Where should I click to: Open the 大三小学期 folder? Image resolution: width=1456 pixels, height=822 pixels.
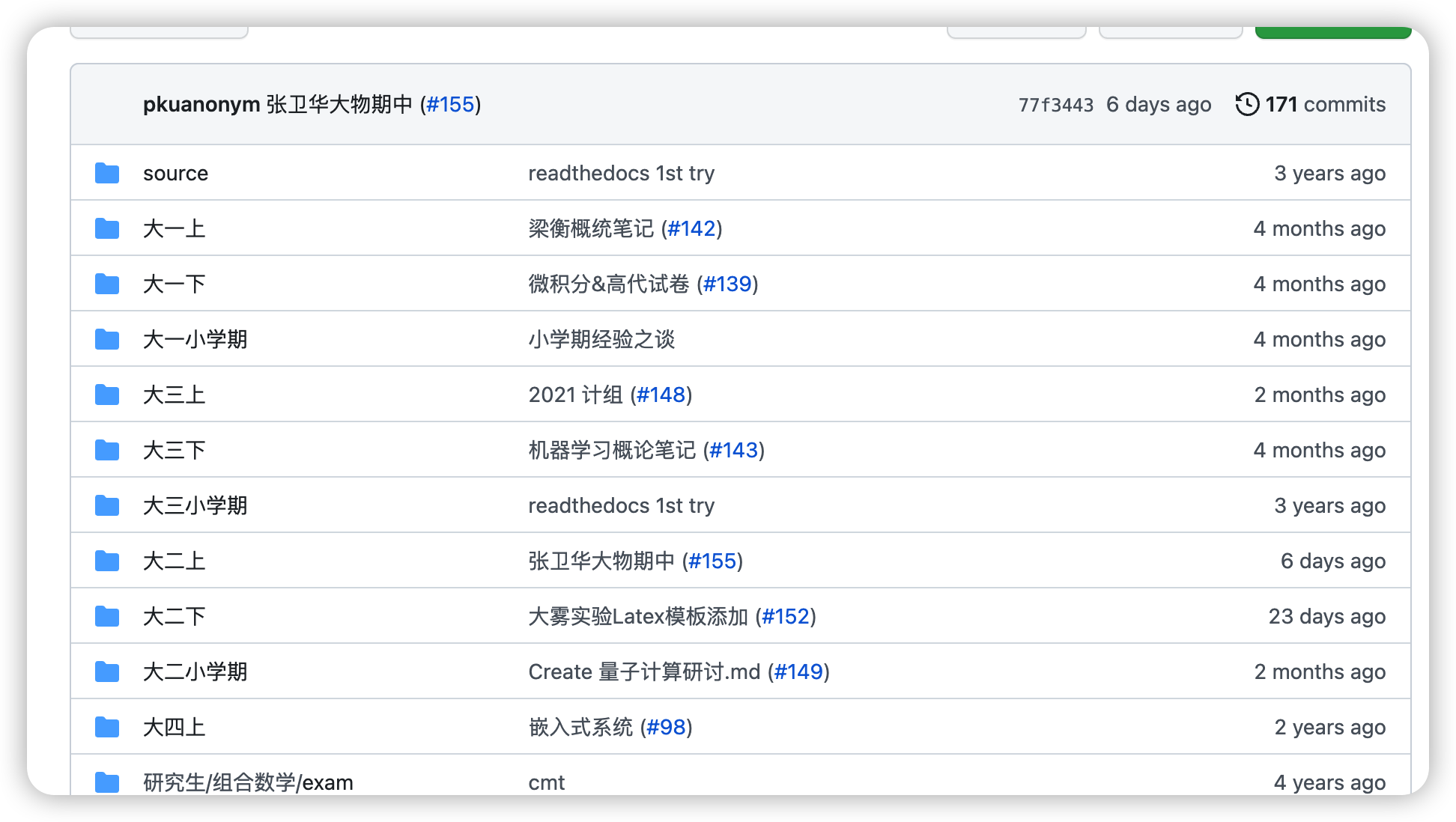195,505
